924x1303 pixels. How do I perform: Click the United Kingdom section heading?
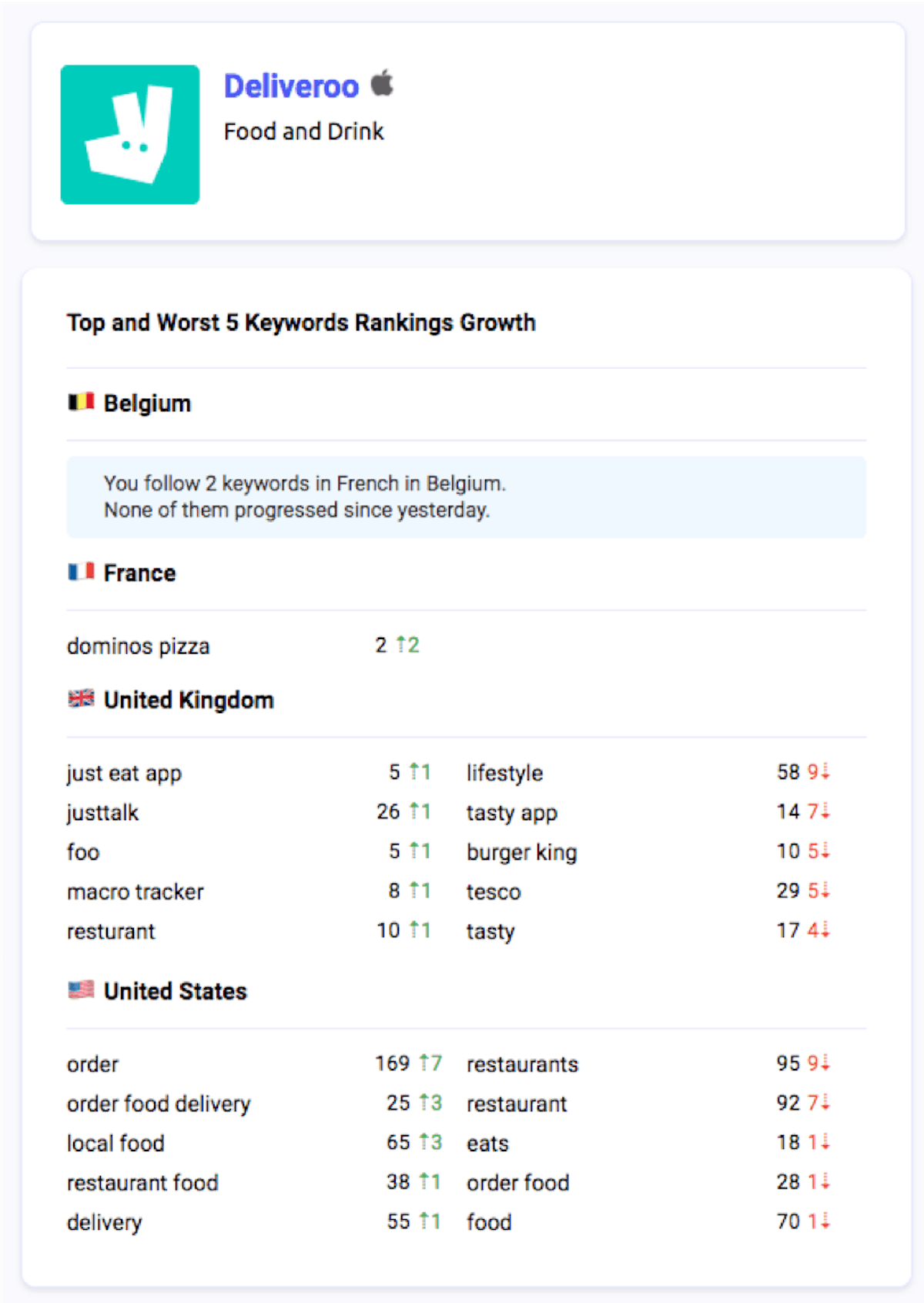point(189,700)
